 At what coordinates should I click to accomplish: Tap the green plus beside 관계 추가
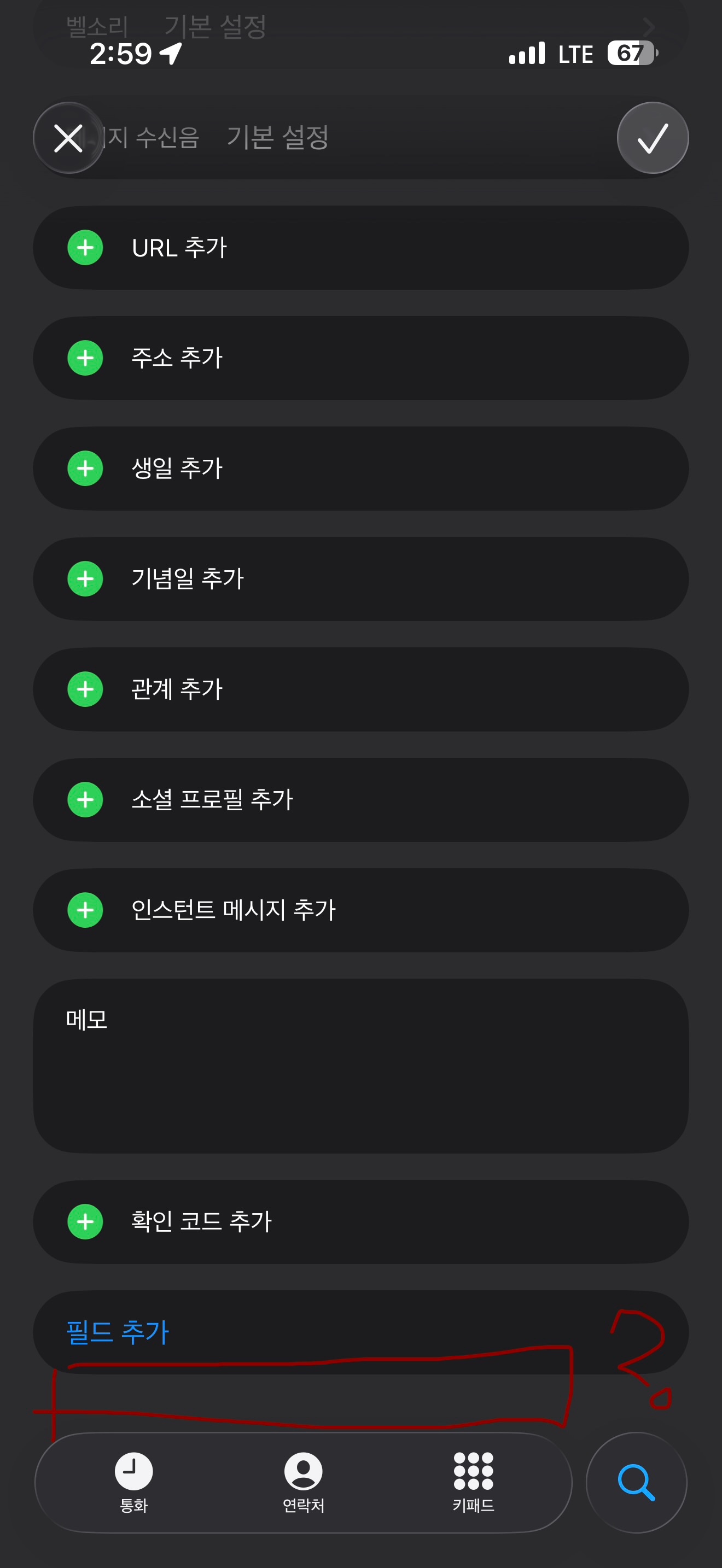pos(85,689)
